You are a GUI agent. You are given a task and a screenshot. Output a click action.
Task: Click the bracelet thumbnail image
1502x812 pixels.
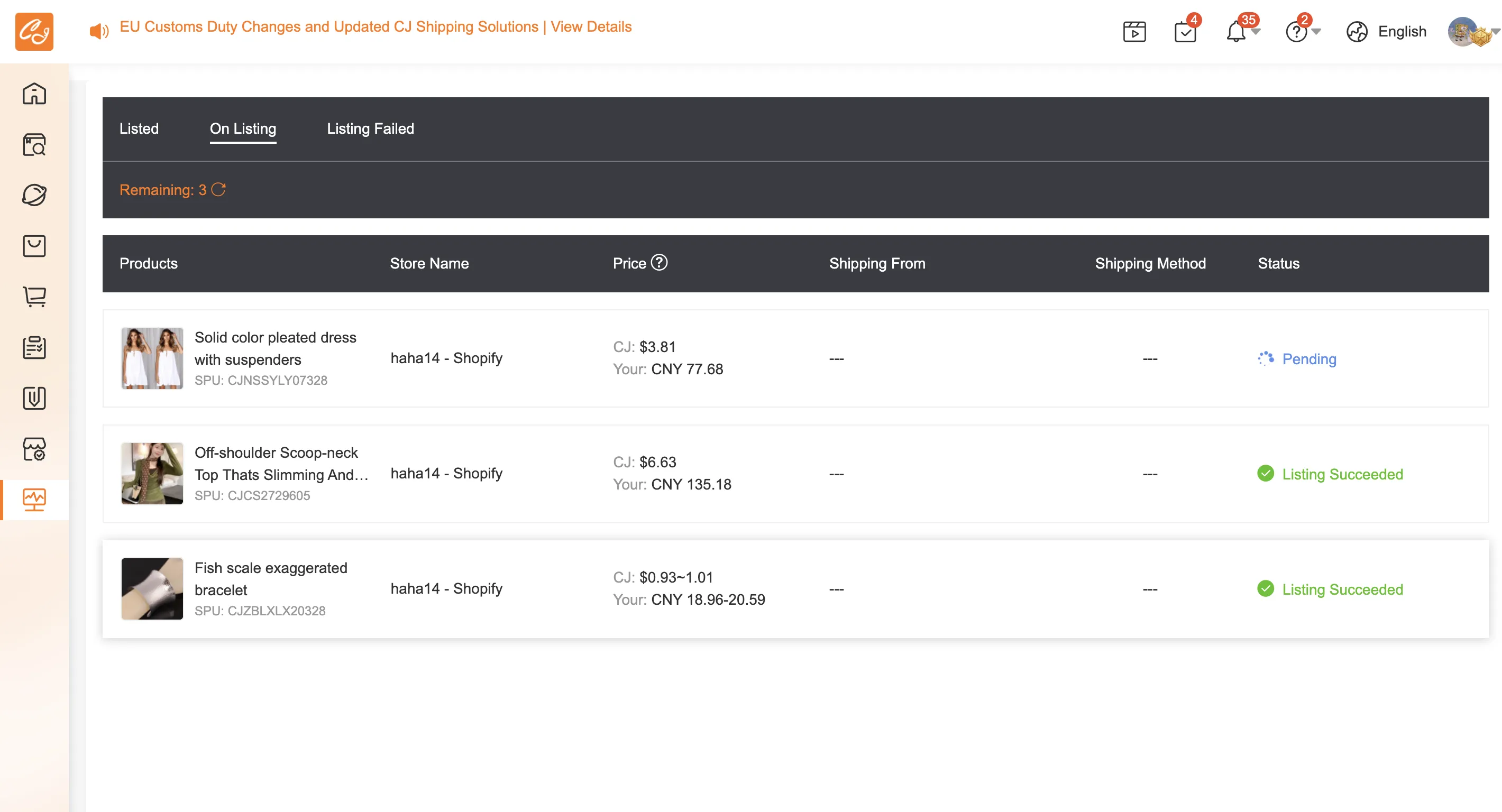click(152, 589)
